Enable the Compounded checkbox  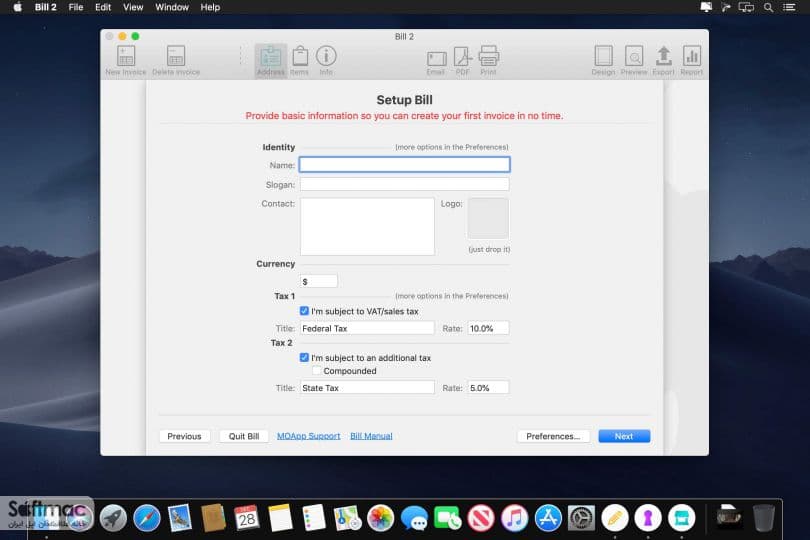pos(317,371)
